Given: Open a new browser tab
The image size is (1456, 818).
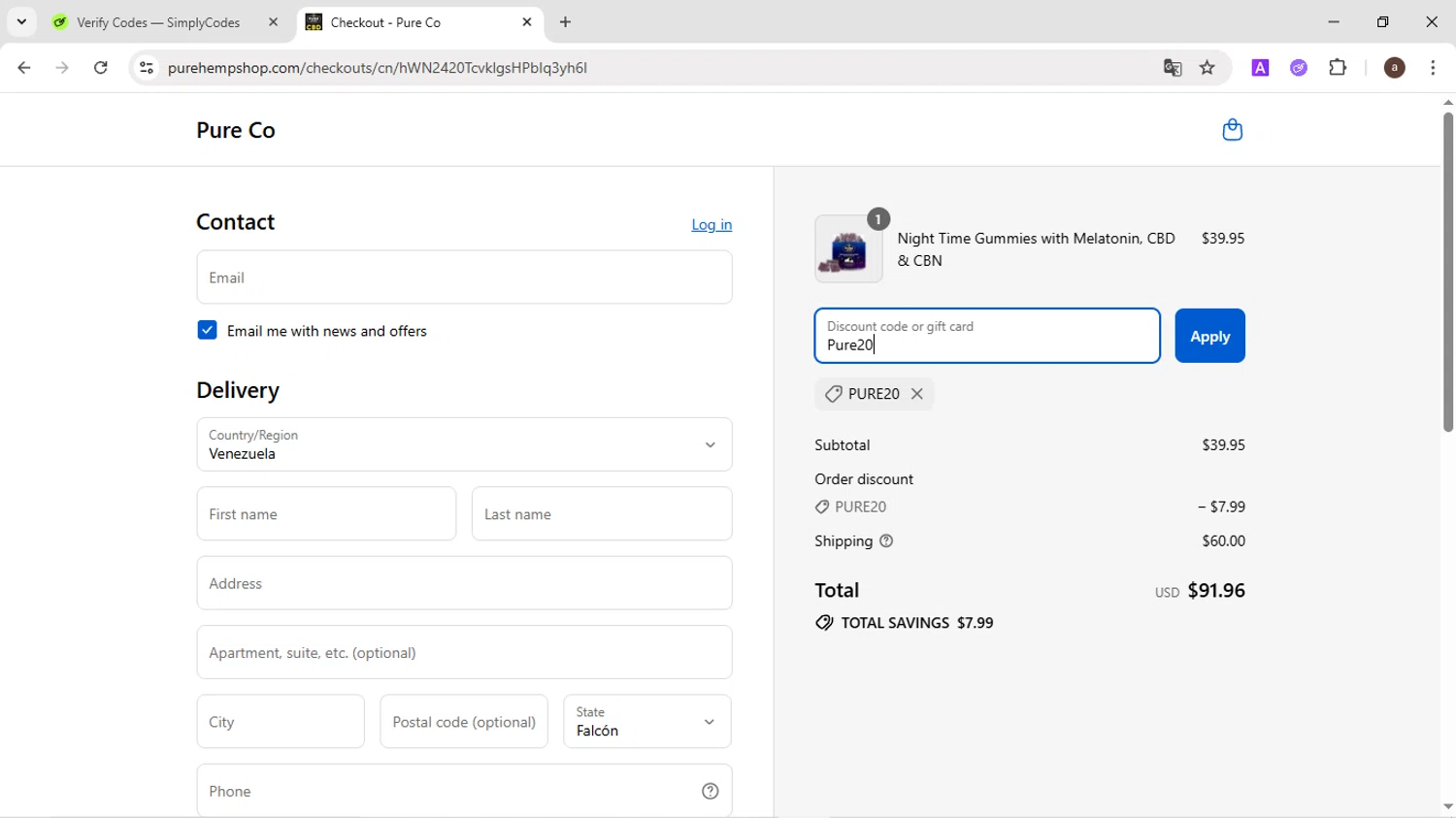Looking at the screenshot, I should coord(566,22).
